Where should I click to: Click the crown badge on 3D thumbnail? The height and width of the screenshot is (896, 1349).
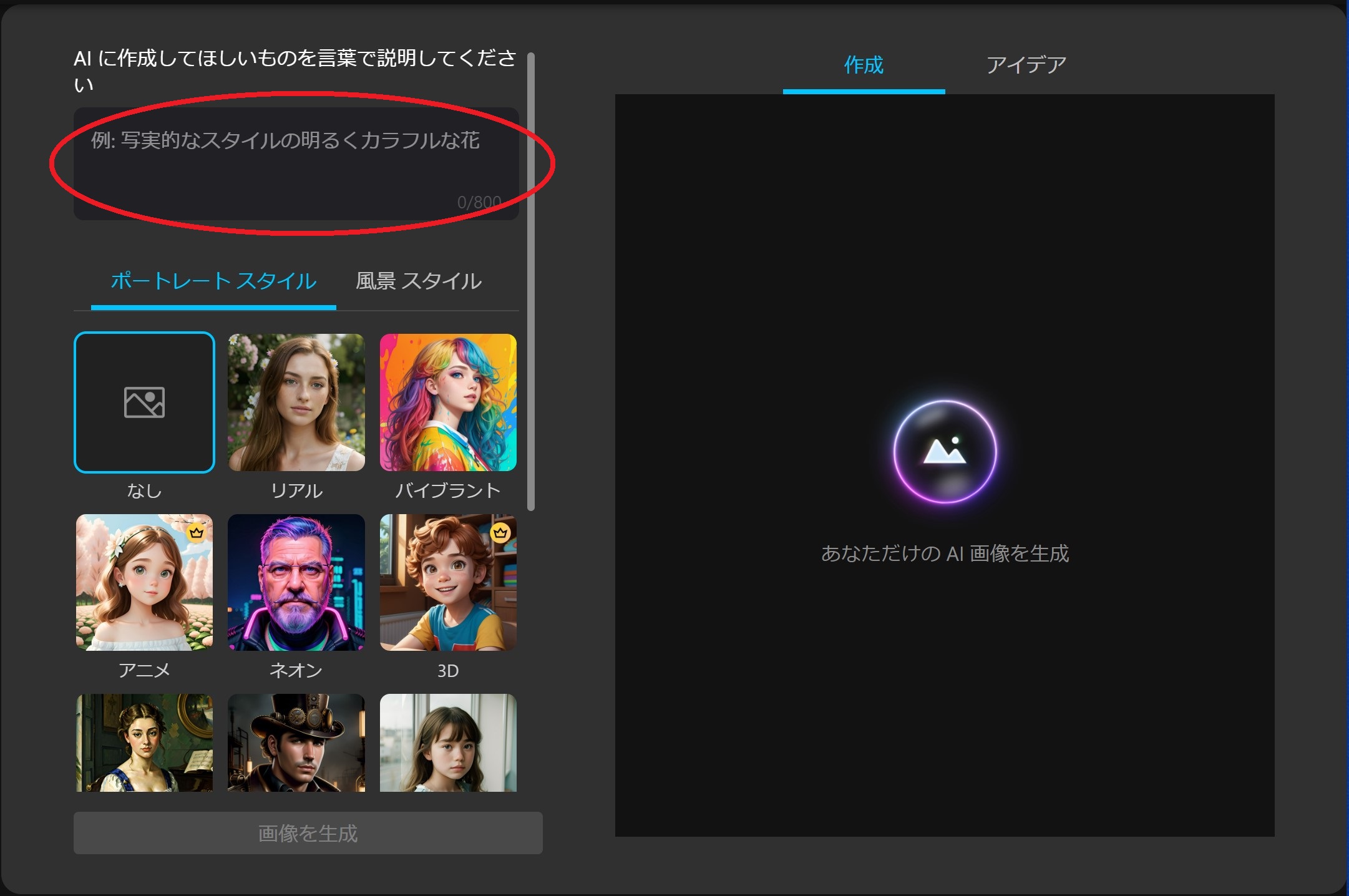[500, 532]
